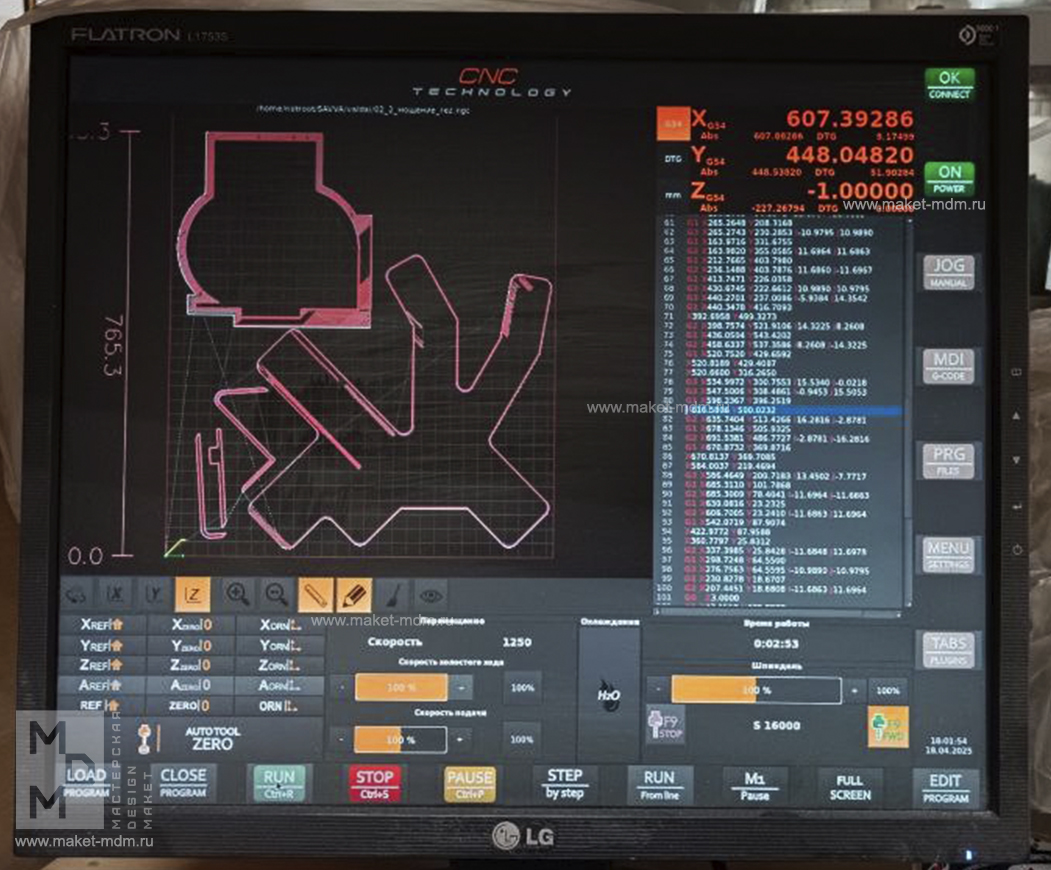Zoom out of the toolpath preview
Image resolution: width=1051 pixels, height=870 pixels.
(x=275, y=595)
